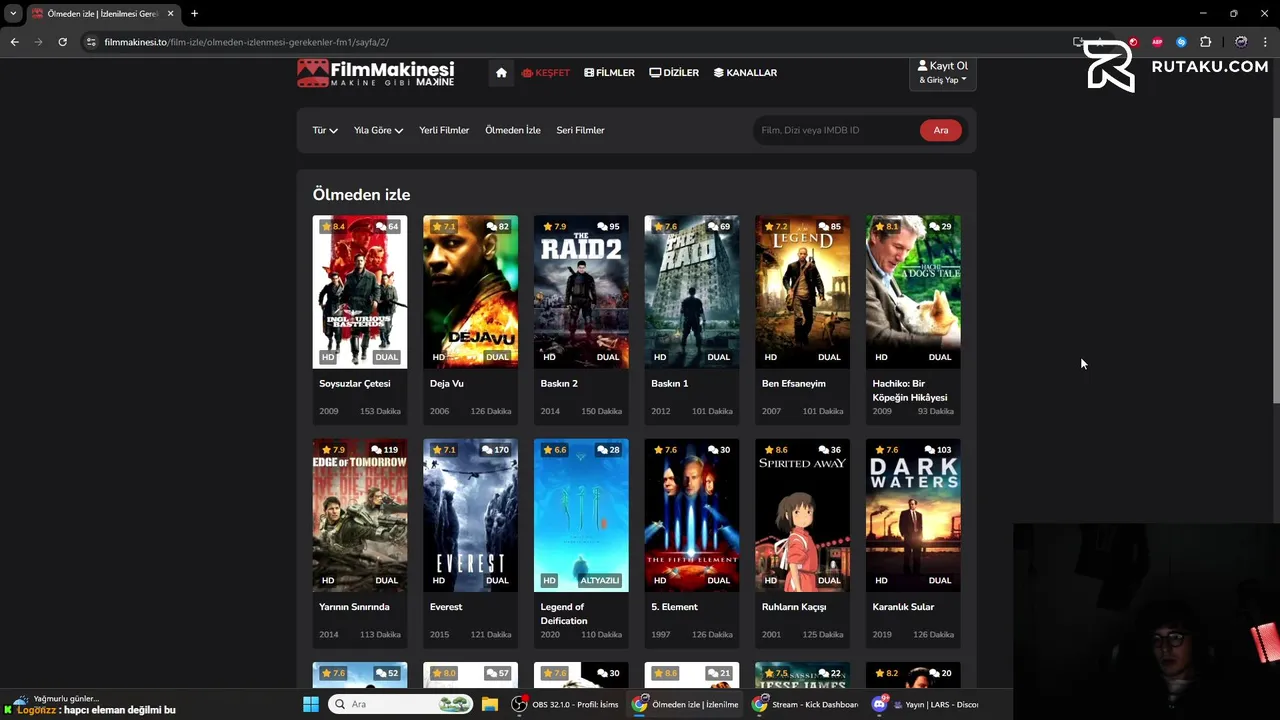Open the Ölmeden İzle filter link
The width and height of the screenshot is (1280, 720).
click(x=513, y=130)
